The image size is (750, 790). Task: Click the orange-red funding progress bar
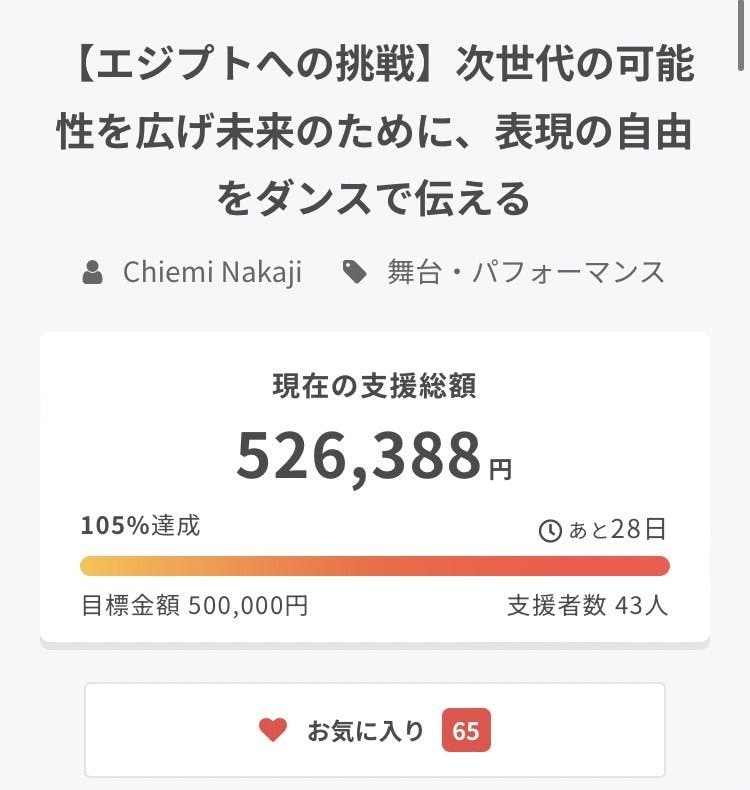[375, 566]
